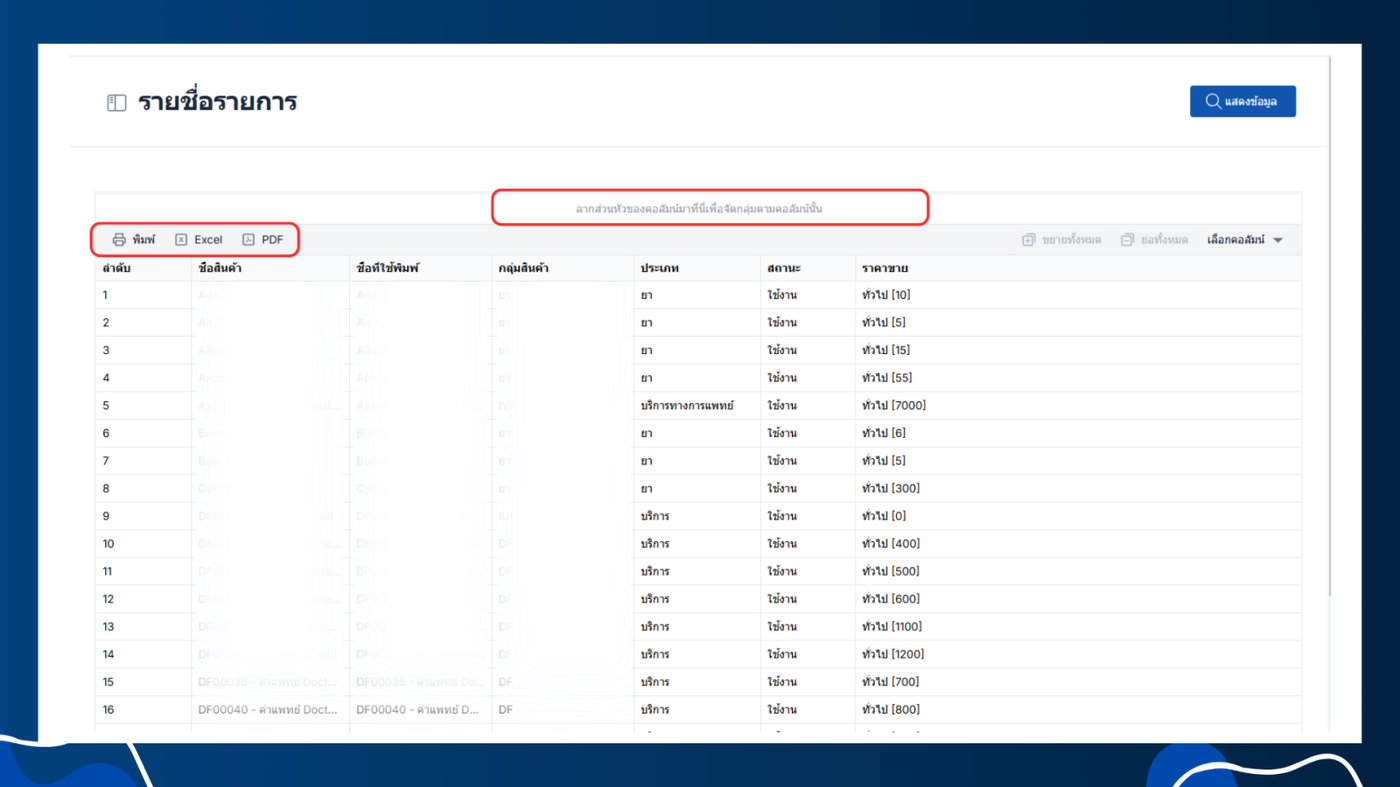Viewport: 1400px width, 787px height.
Task: Click the magnifier icon in แสดงข้อมูล button
Action: (x=1212, y=101)
